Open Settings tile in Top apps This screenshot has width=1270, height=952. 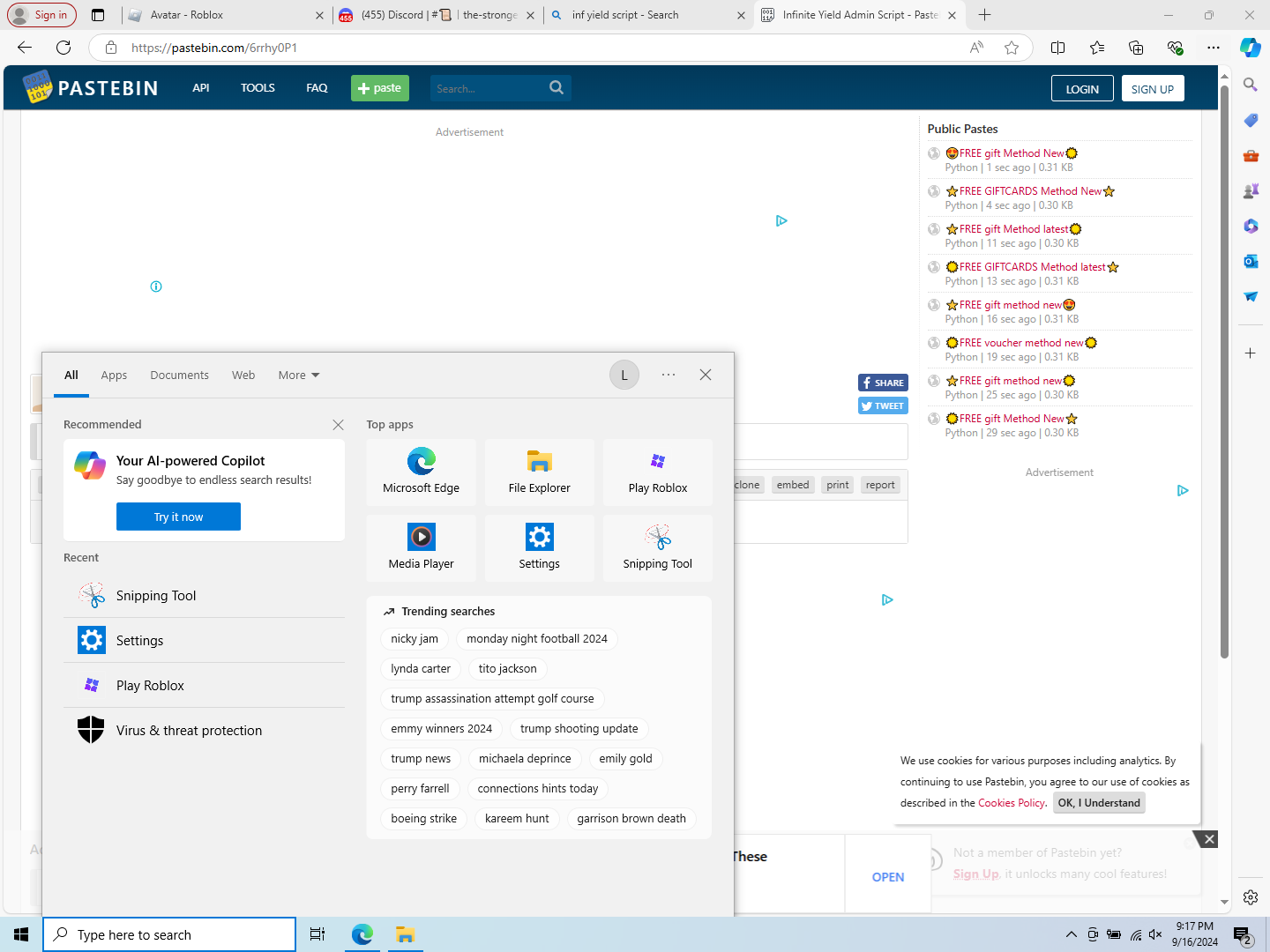pos(539,548)
